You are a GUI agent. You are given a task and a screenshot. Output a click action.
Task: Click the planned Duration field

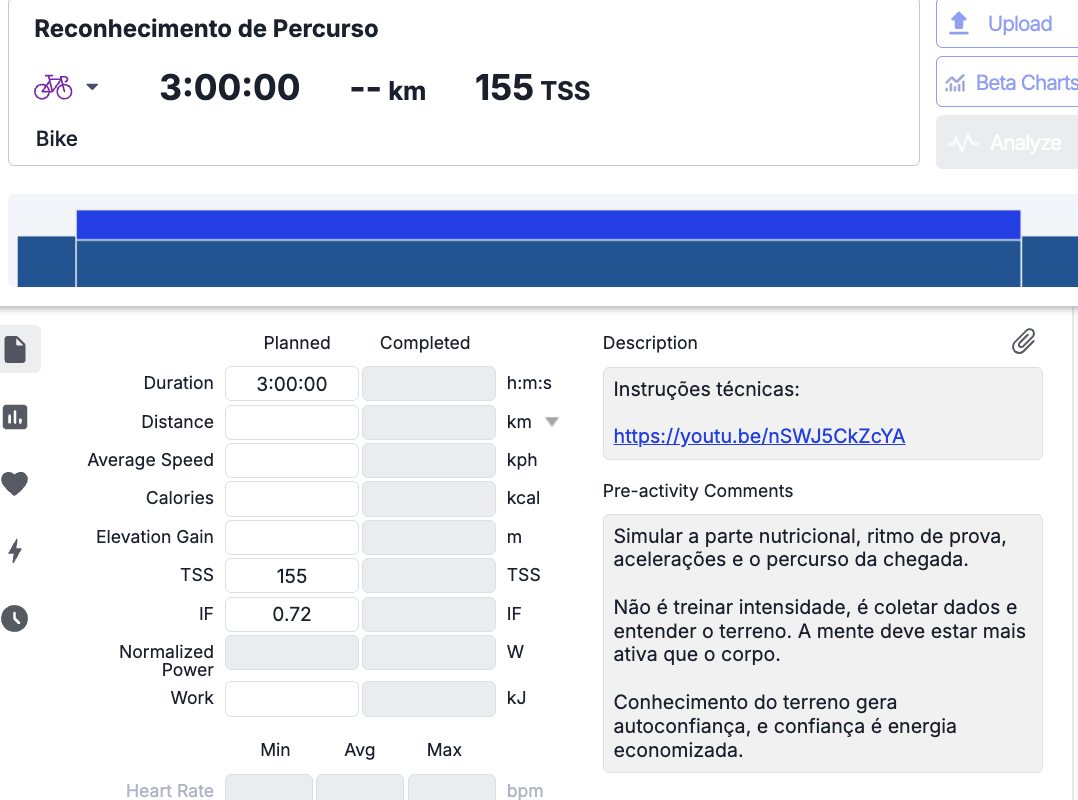291,384
